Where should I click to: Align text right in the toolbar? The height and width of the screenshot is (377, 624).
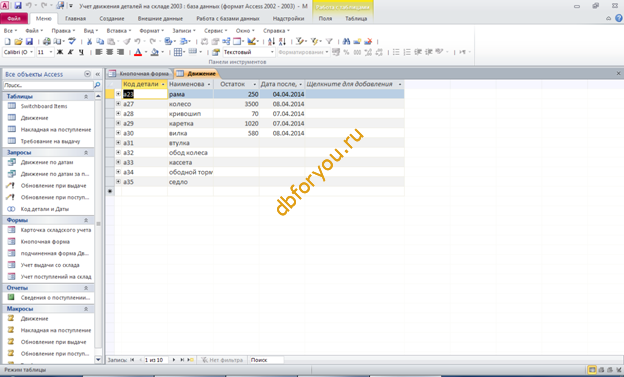point(120,52)
